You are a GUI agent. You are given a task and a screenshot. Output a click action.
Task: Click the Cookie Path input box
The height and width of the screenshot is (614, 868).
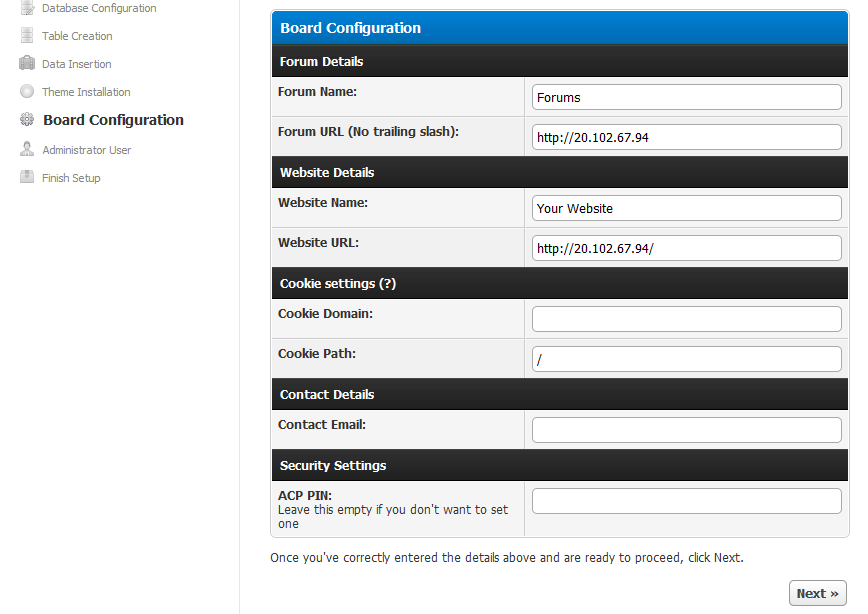pos(686,359)
